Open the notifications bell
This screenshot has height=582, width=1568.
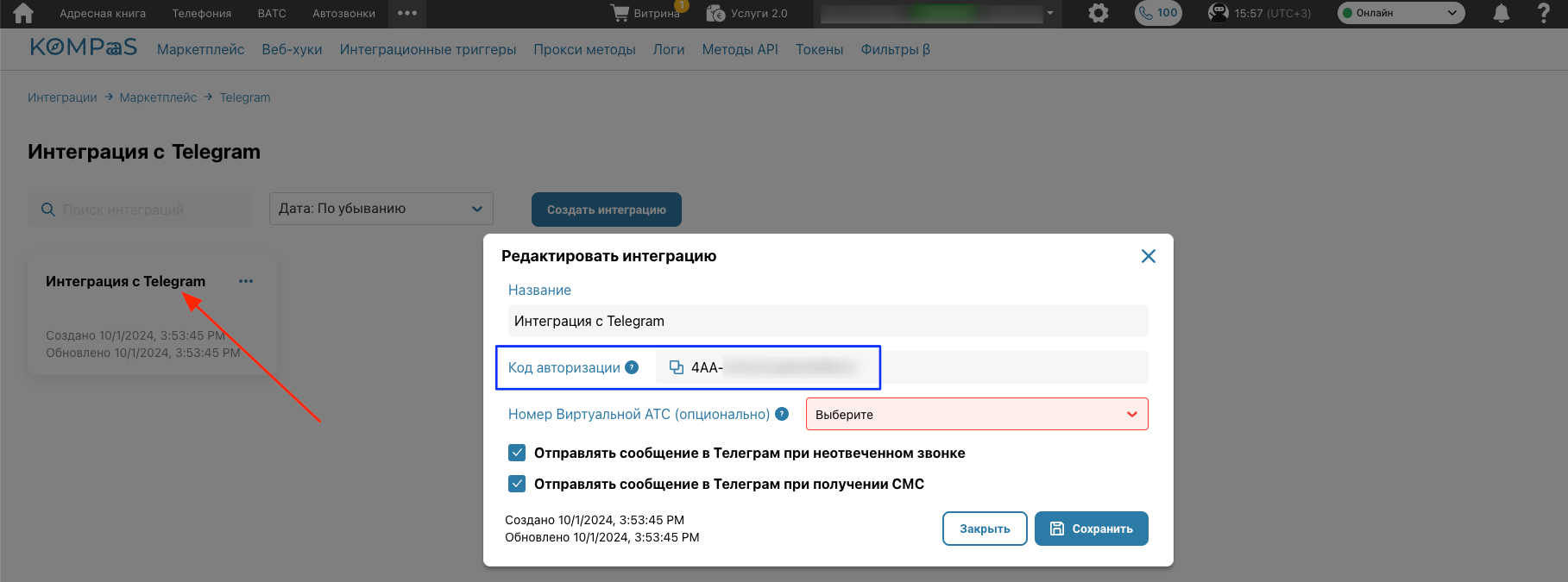click(x=1502, y=13)
